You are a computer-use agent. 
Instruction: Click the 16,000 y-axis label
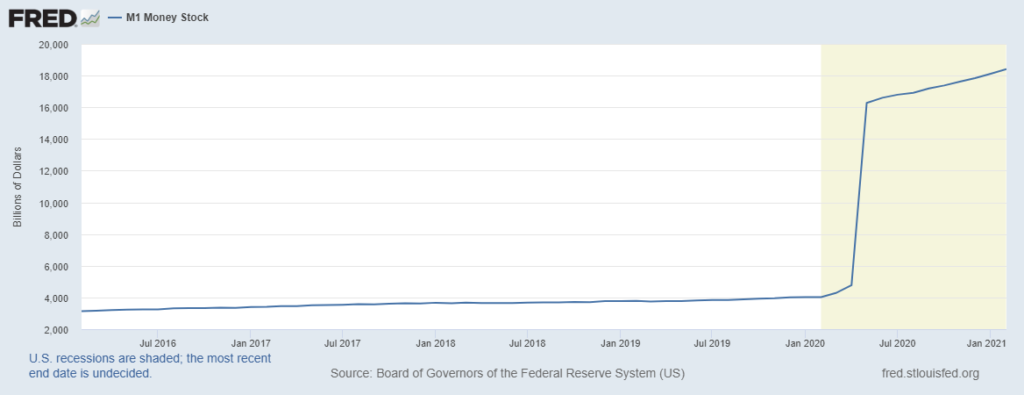(56, 108)
